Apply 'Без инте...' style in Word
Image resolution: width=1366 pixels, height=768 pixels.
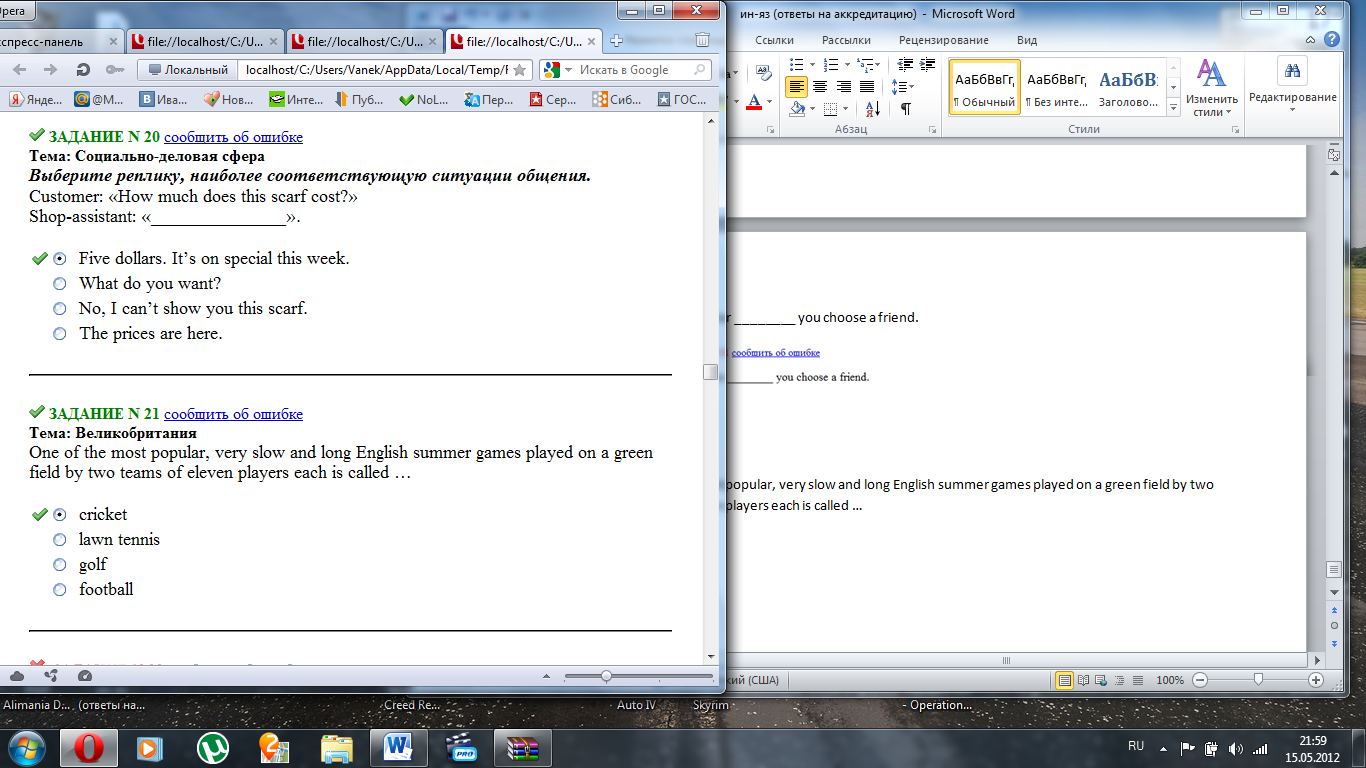1058,88
